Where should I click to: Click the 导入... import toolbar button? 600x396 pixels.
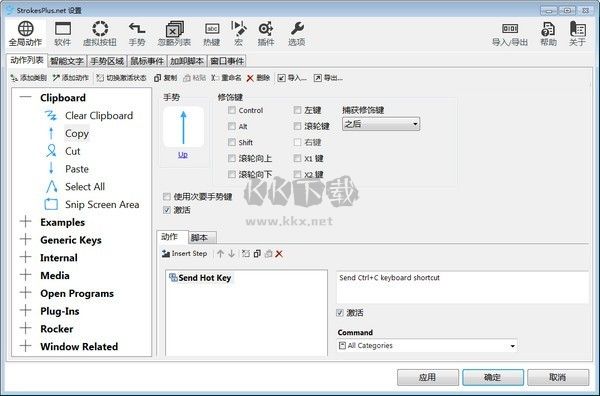[x=292, y=78]
